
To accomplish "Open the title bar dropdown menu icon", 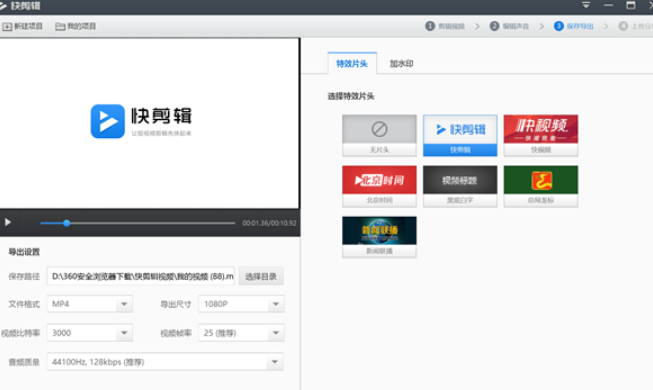I will pos(586,5).
